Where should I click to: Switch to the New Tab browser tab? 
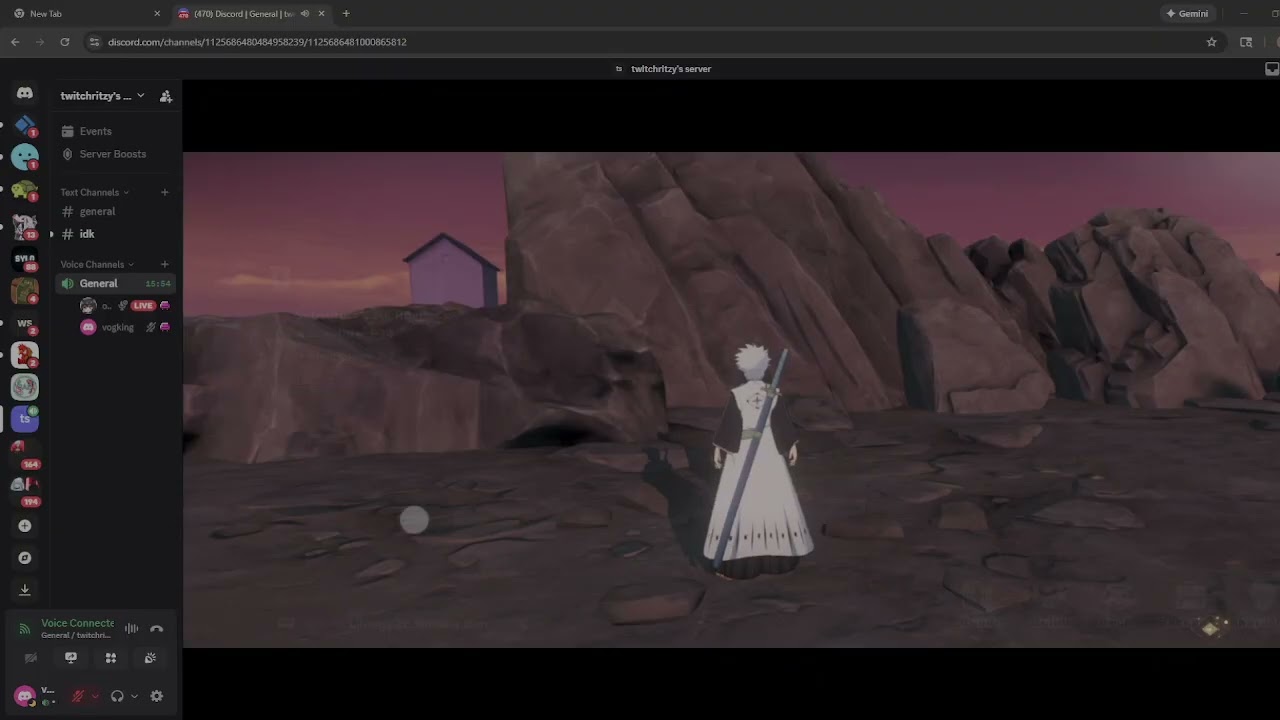[x=86, y=14]
